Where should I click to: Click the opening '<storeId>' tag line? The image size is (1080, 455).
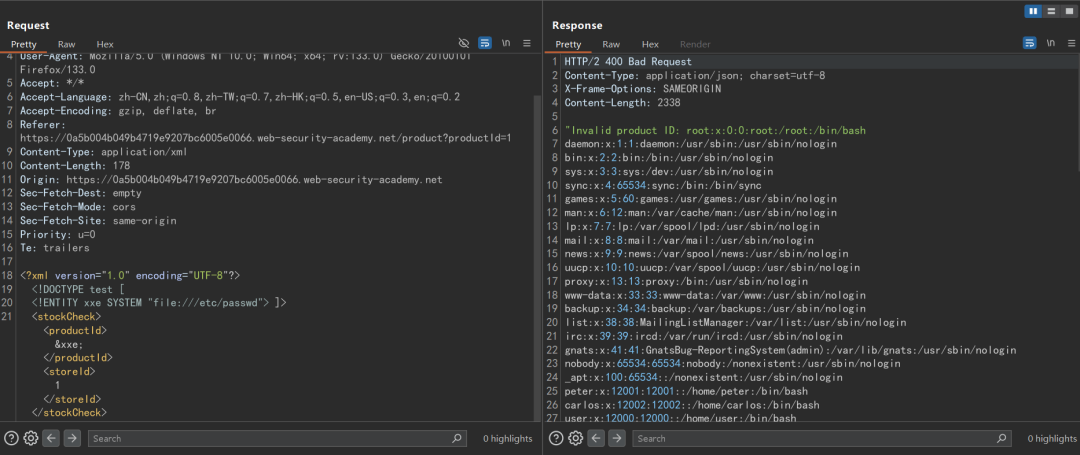68,371
